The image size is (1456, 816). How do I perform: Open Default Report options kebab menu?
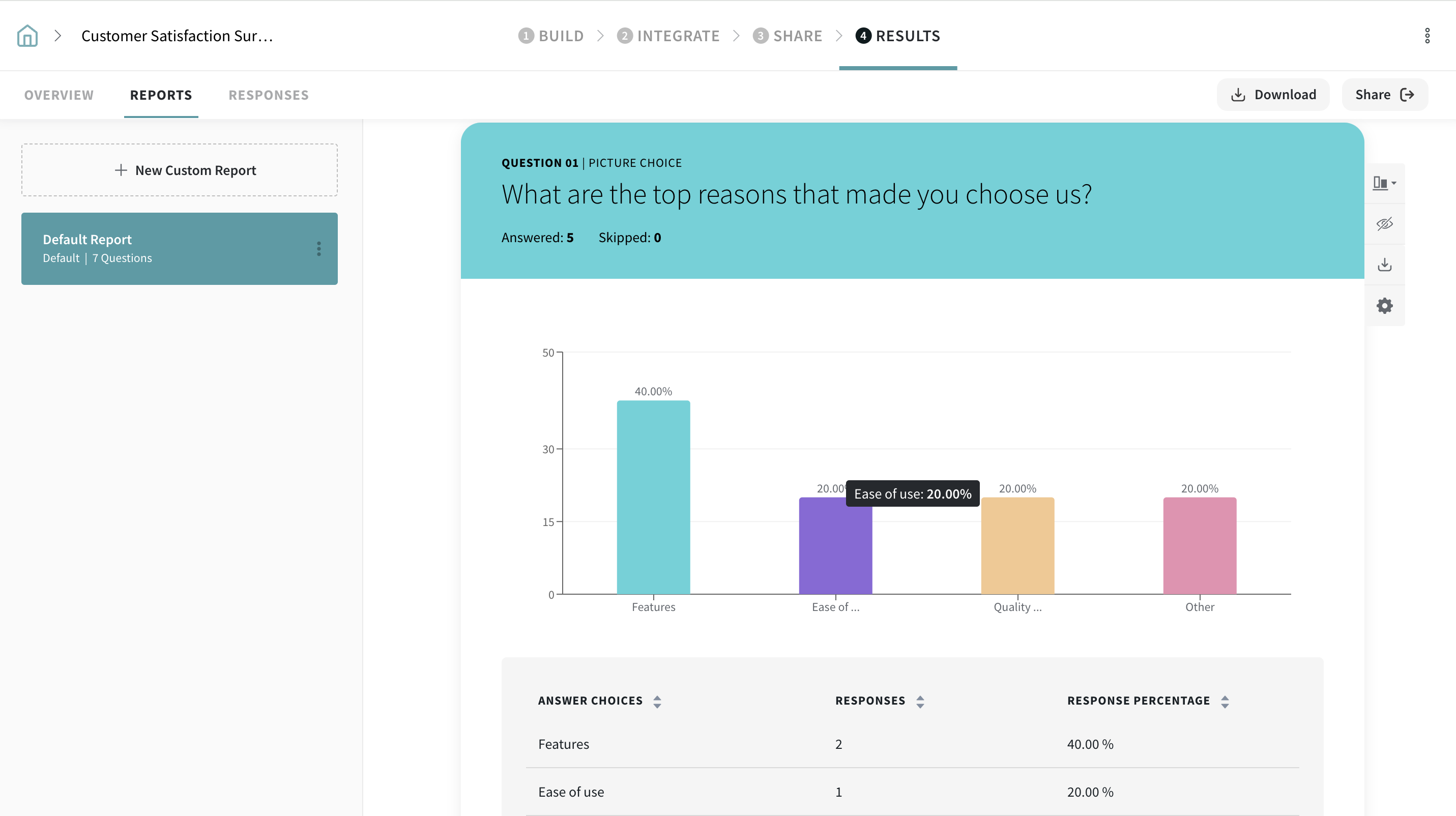point(319,249)
